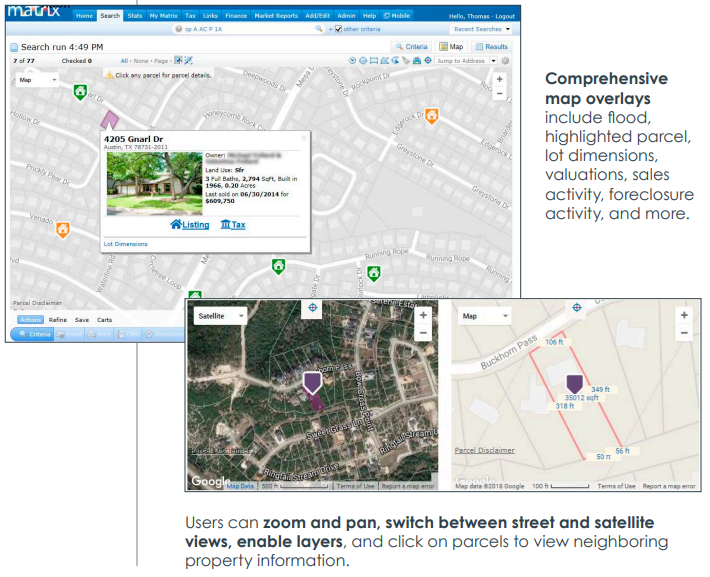The width and height of the screenshot is (710, 577).
Task: Click the map layers icon
Action: coord(417,61)
